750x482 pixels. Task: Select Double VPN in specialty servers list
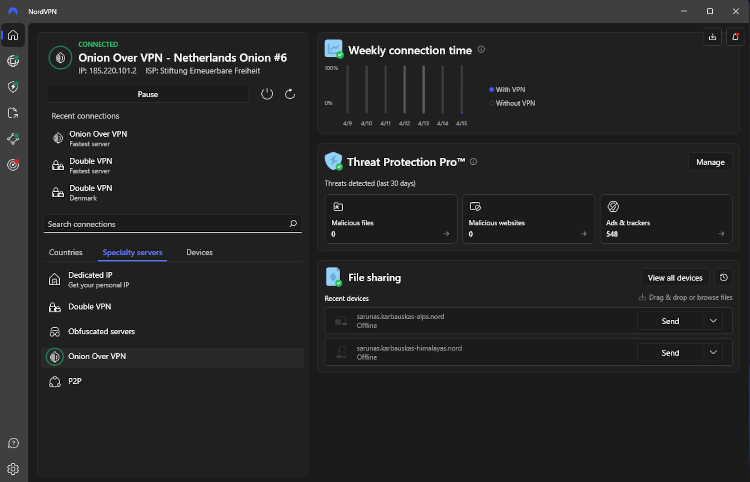coord(173,307)
